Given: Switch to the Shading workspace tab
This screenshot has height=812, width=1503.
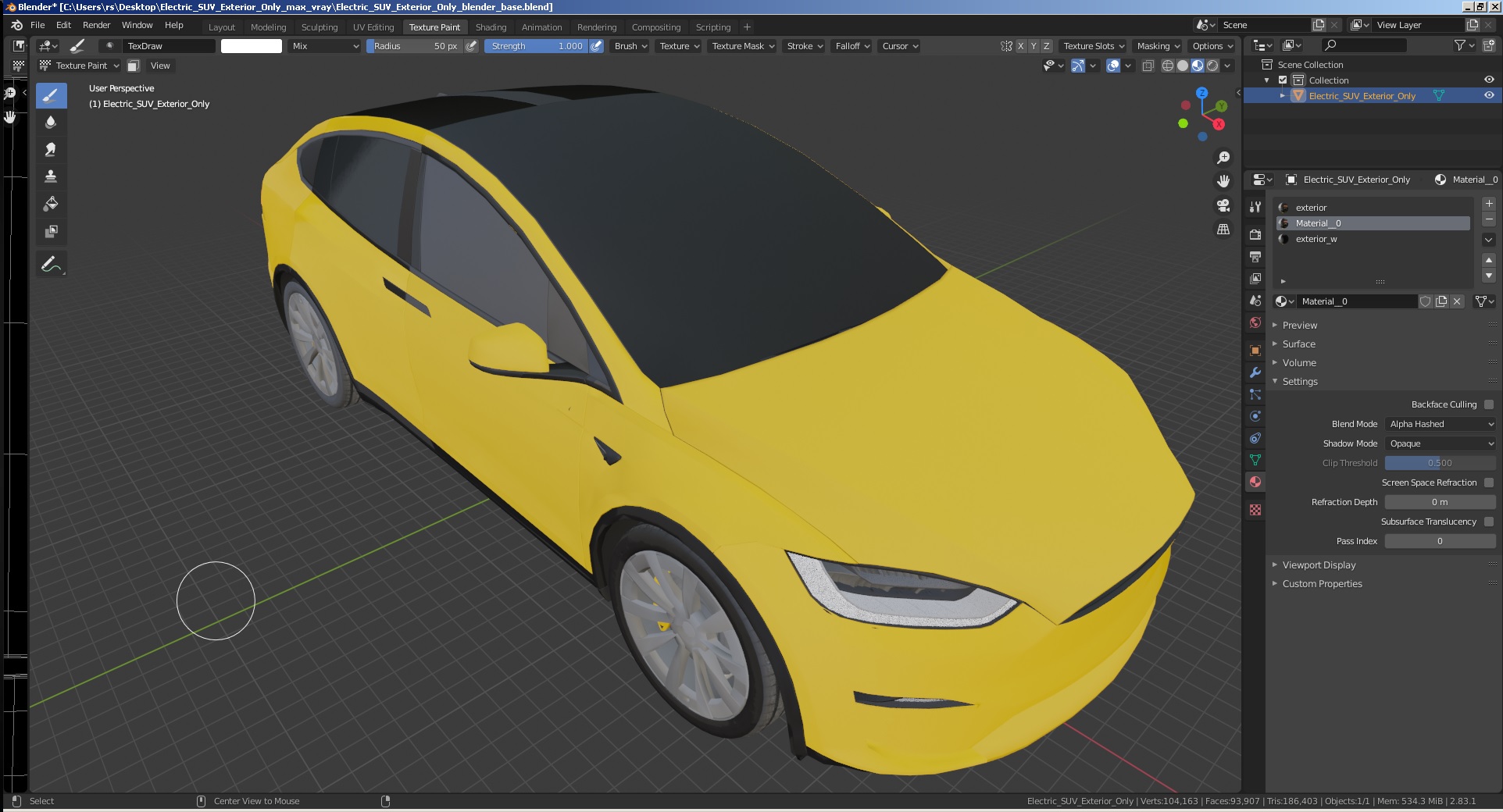Looking at the screenshot, I should click(x=491, y=27).
